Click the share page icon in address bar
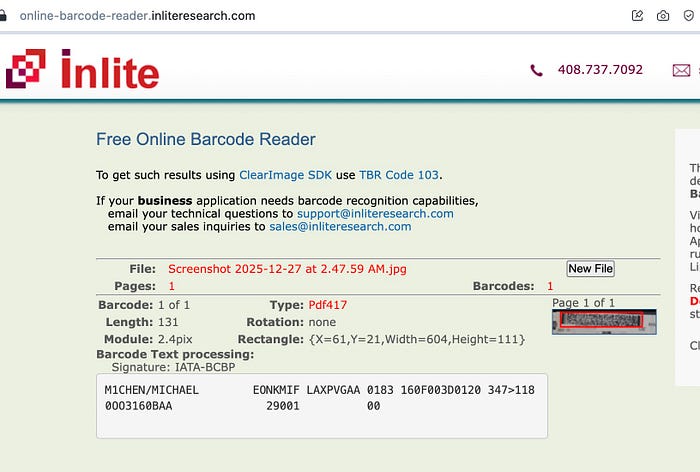This screenshot has height=472, width=700. coord(638,16)
